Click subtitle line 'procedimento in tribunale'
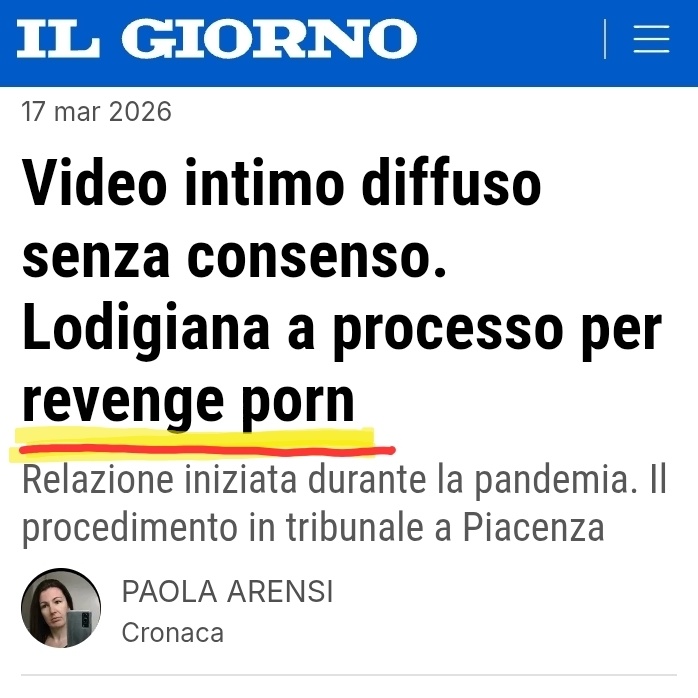The image size is (698, 698). 222,528
